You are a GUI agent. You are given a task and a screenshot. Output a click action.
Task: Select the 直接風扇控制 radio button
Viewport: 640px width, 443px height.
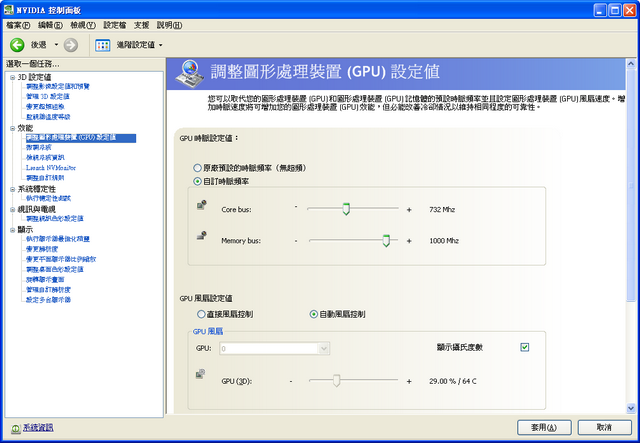[x=201, y=314]
